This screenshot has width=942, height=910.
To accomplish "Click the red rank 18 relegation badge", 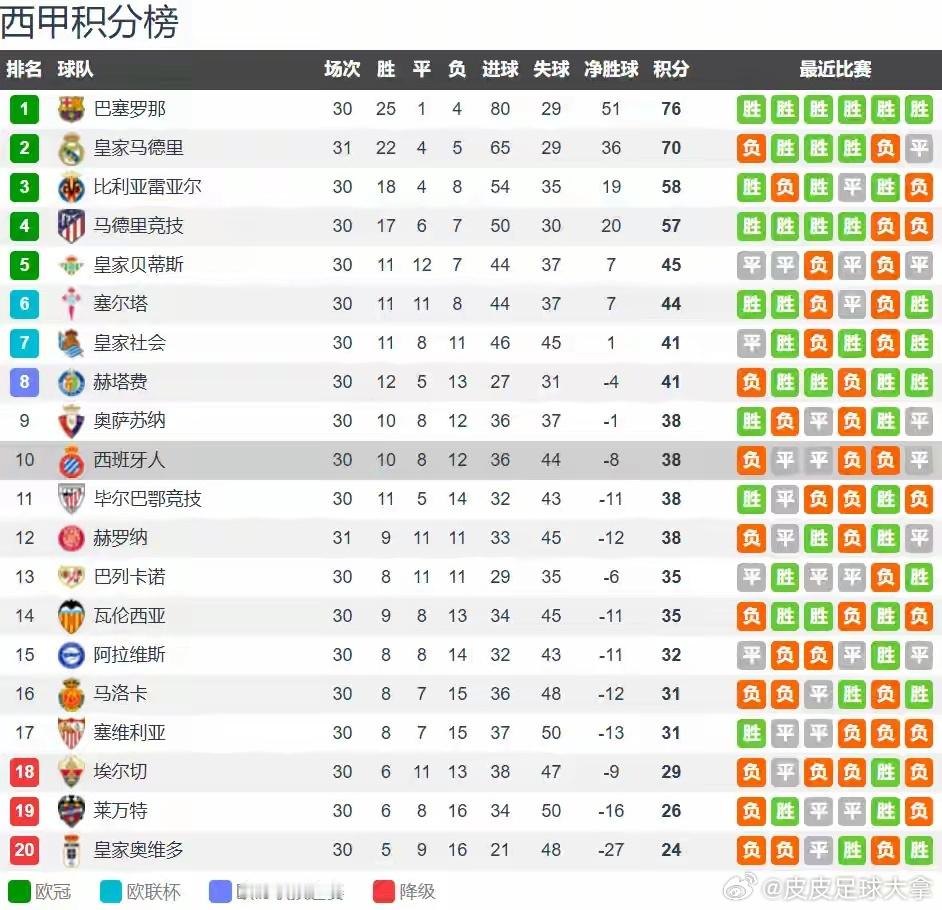I will (x=25, y=772).
